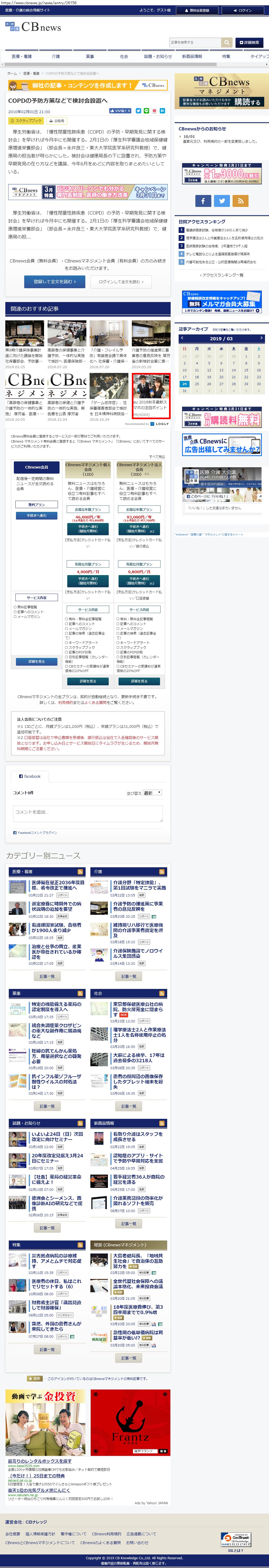This screenshot has width=269, height=1568.
Task: Share article via red Pocket icon
Action: pyautogui.click(x=155, y=111)
